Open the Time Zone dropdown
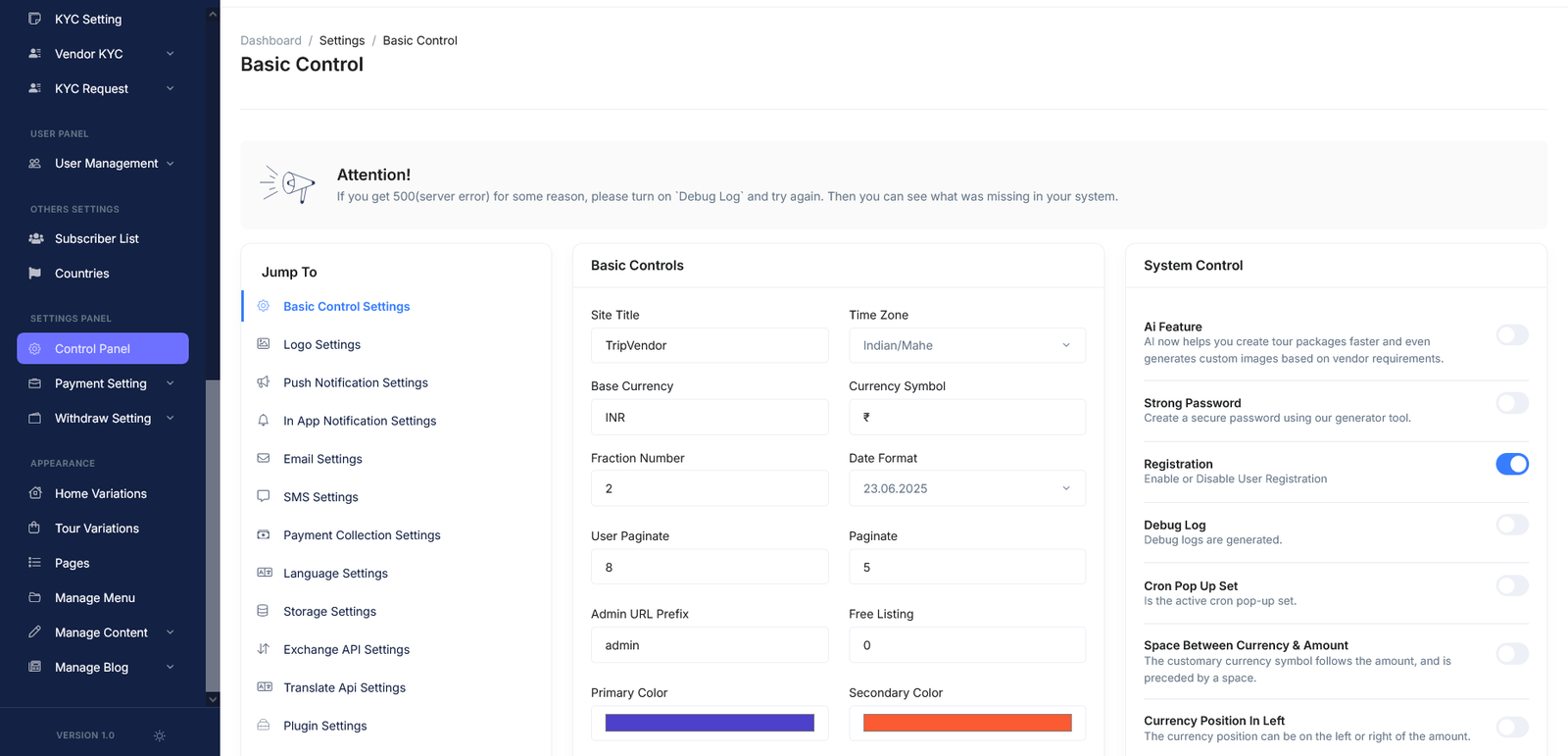Screen dimensions: 1568x756 pyautogui.click(x=966, y=345)
